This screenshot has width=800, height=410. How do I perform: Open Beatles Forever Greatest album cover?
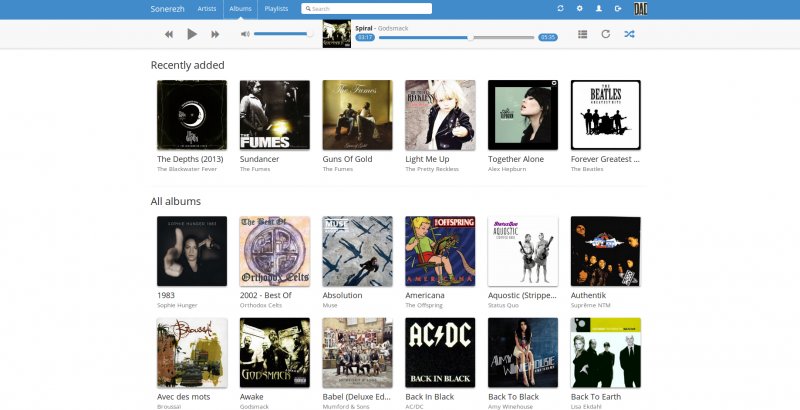tap(606, 115)
